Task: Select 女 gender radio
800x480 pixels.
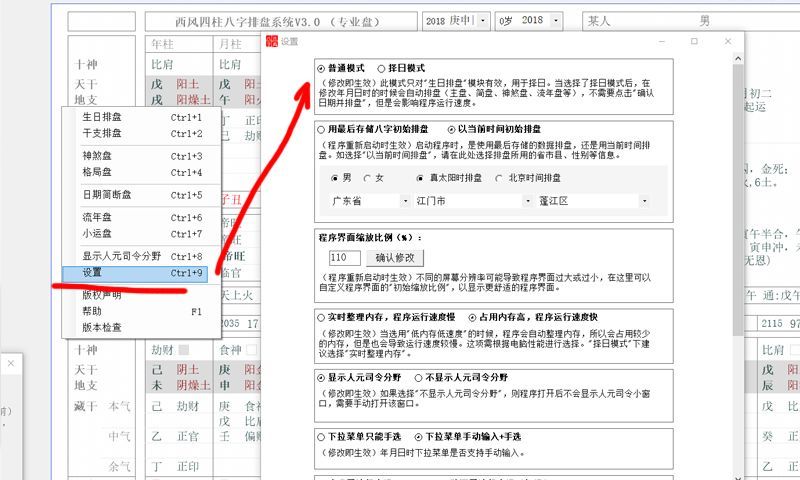Action: pos(367,178)
